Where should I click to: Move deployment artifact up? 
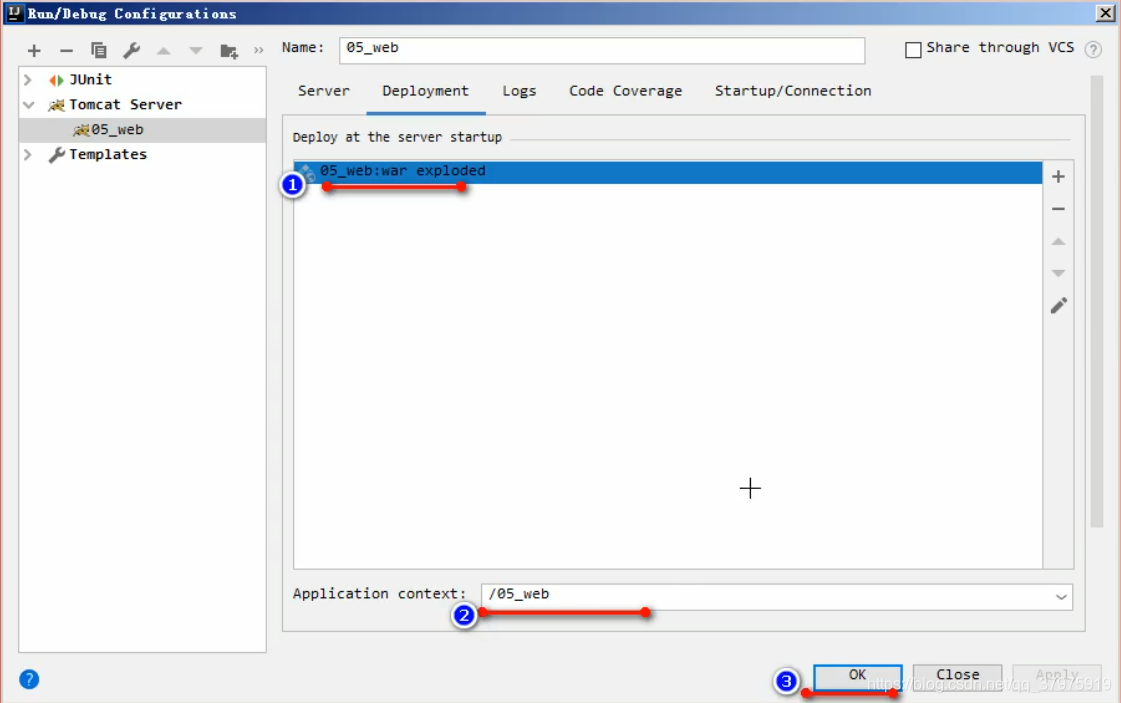[1058, 242]
